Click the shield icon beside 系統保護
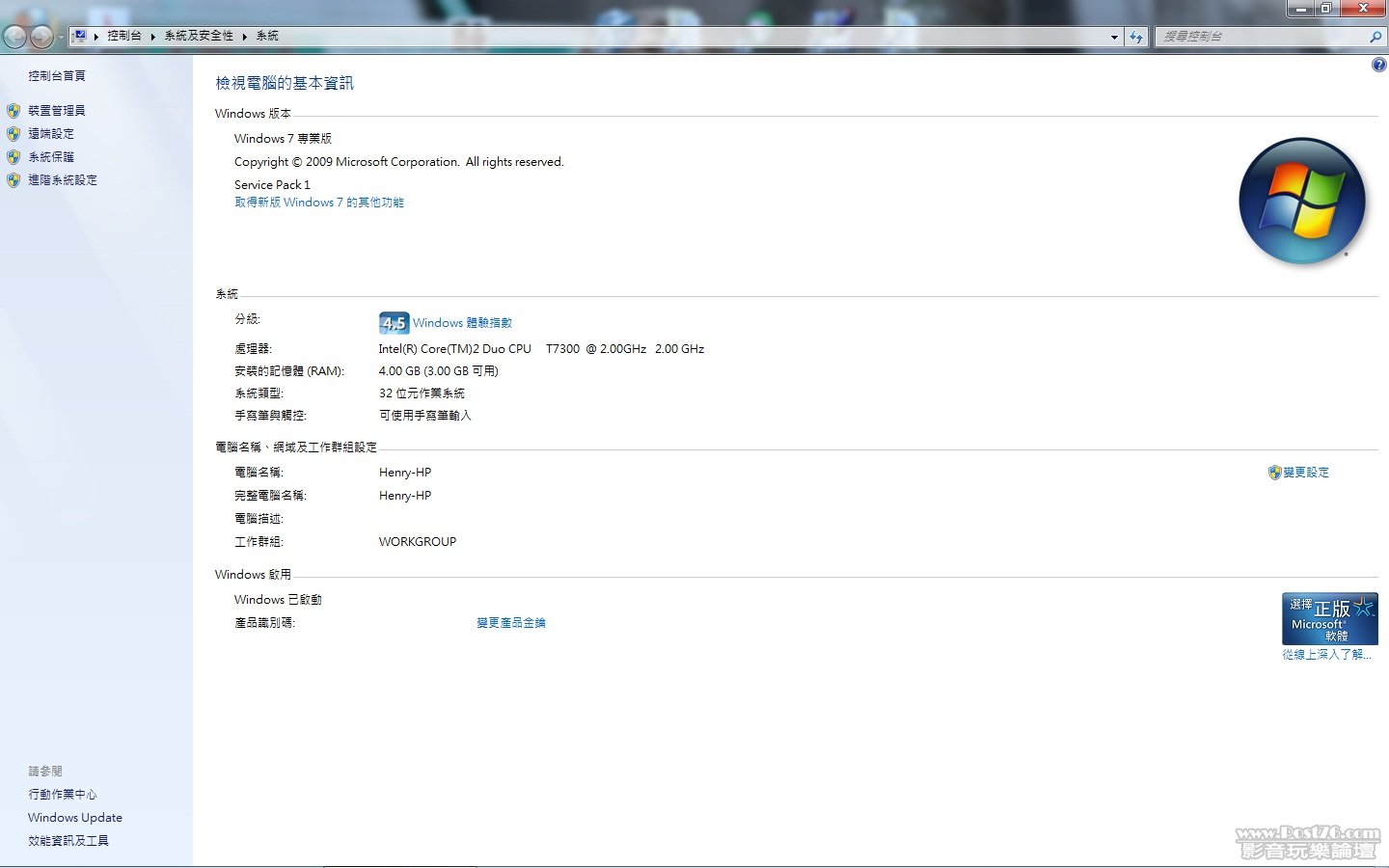This screenshot has width=1389, height=868. tap(14, 157)
